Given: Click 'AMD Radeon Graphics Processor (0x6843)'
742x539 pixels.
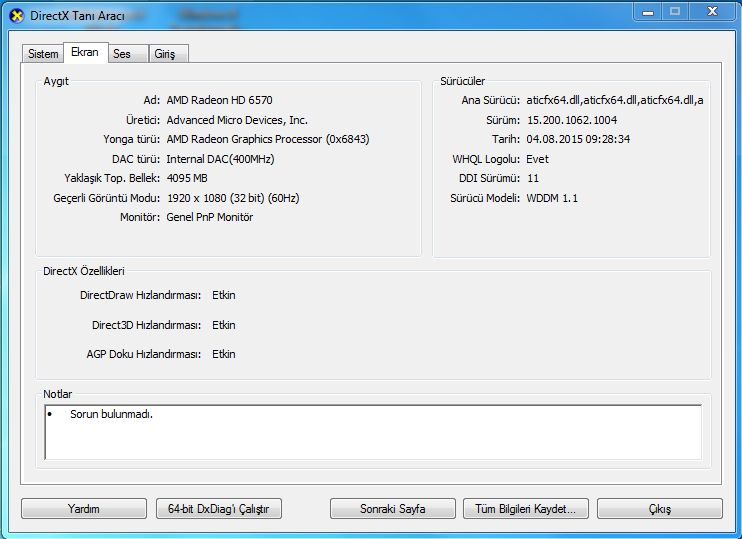Looking at the screenshot, I should point(268,139).
